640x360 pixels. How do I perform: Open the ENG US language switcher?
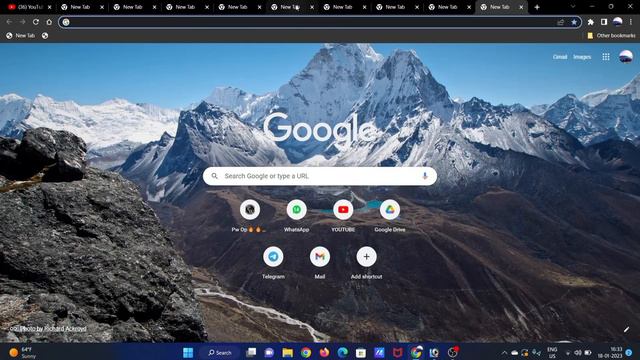(552, 353)
